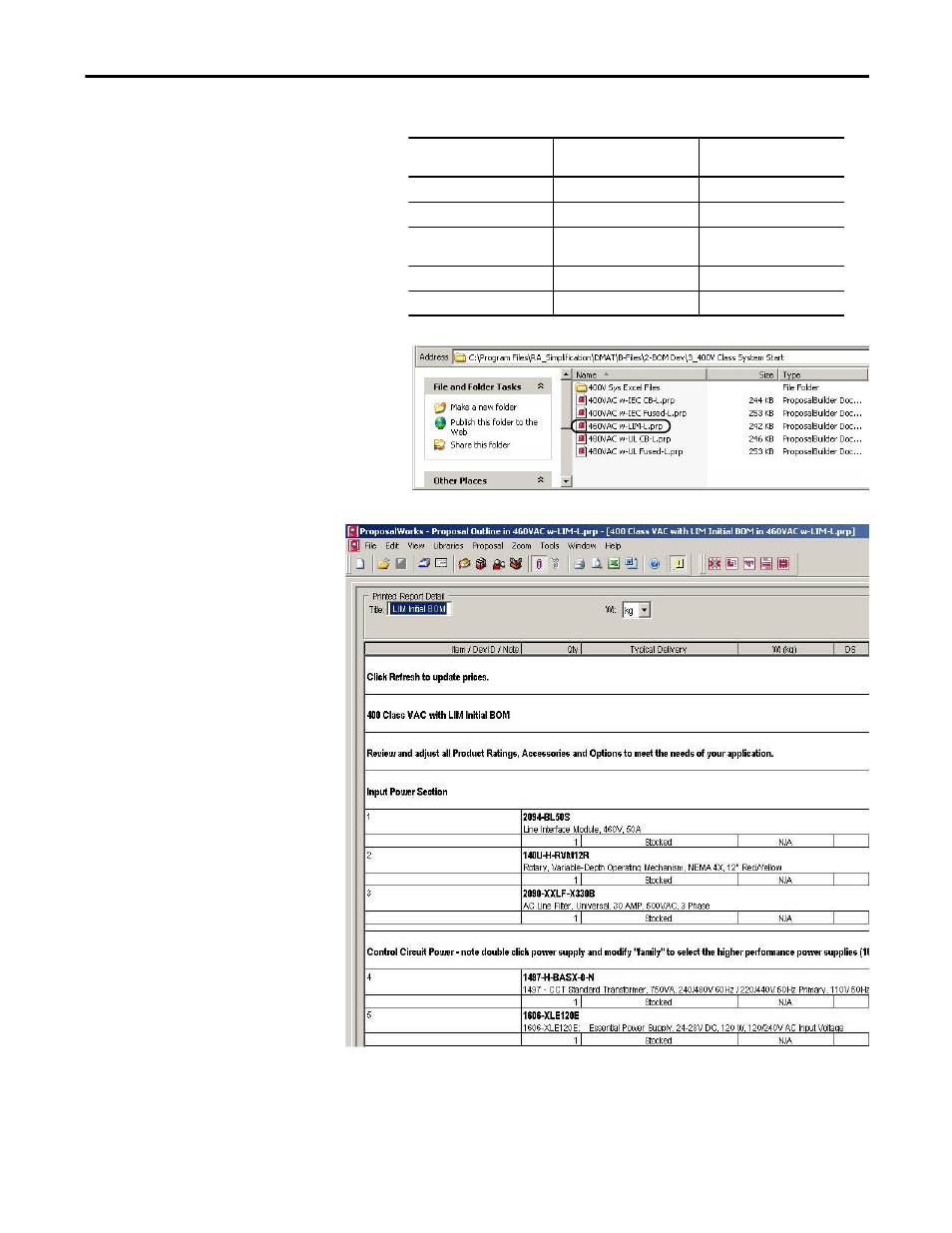The width and height of the screenshot is (952, 1233).
Task: Click the open red book toolbar icon
Action: click(x=516, y=564)
